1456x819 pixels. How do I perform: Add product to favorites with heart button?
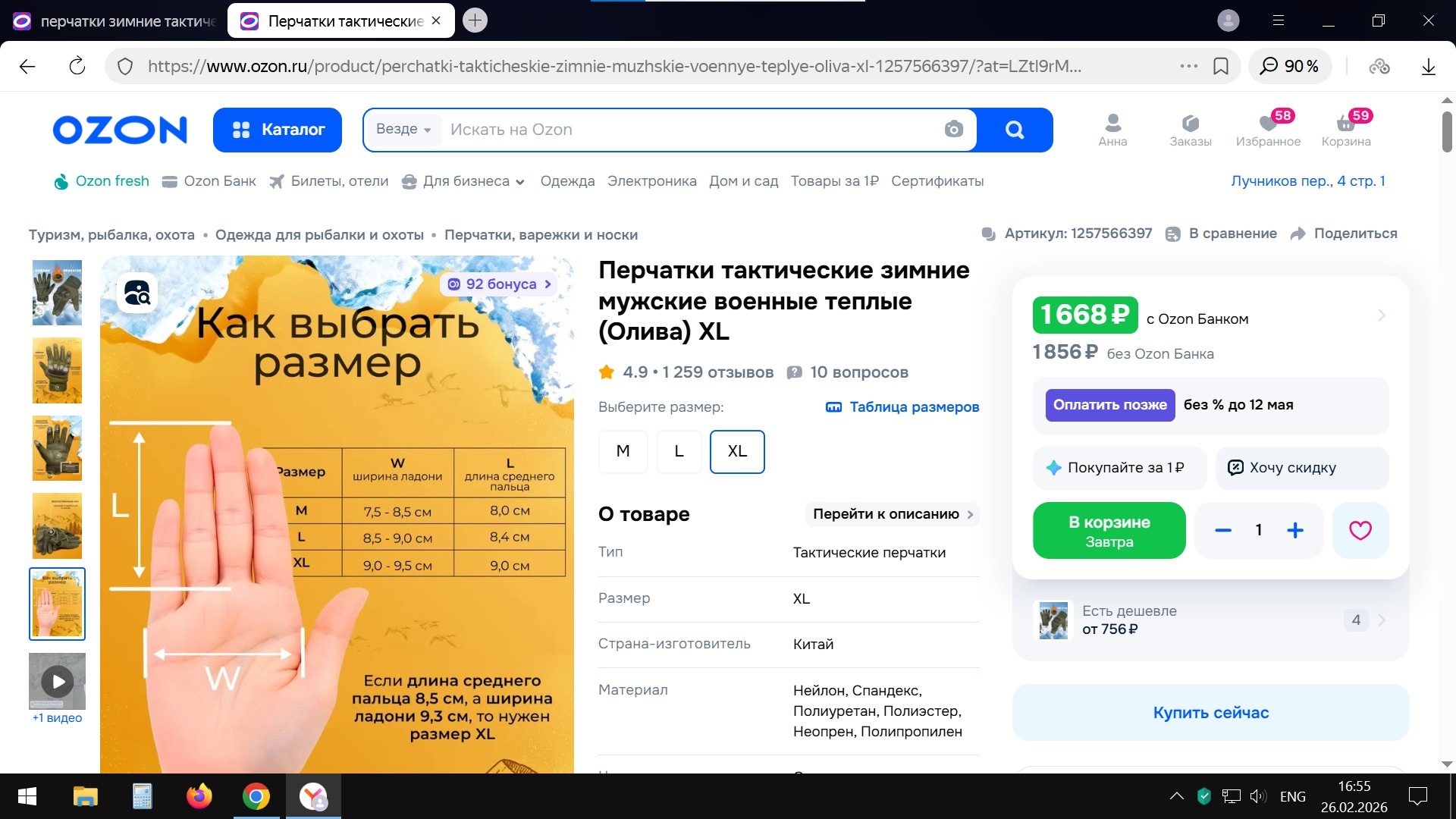[x=1360, y=531]
